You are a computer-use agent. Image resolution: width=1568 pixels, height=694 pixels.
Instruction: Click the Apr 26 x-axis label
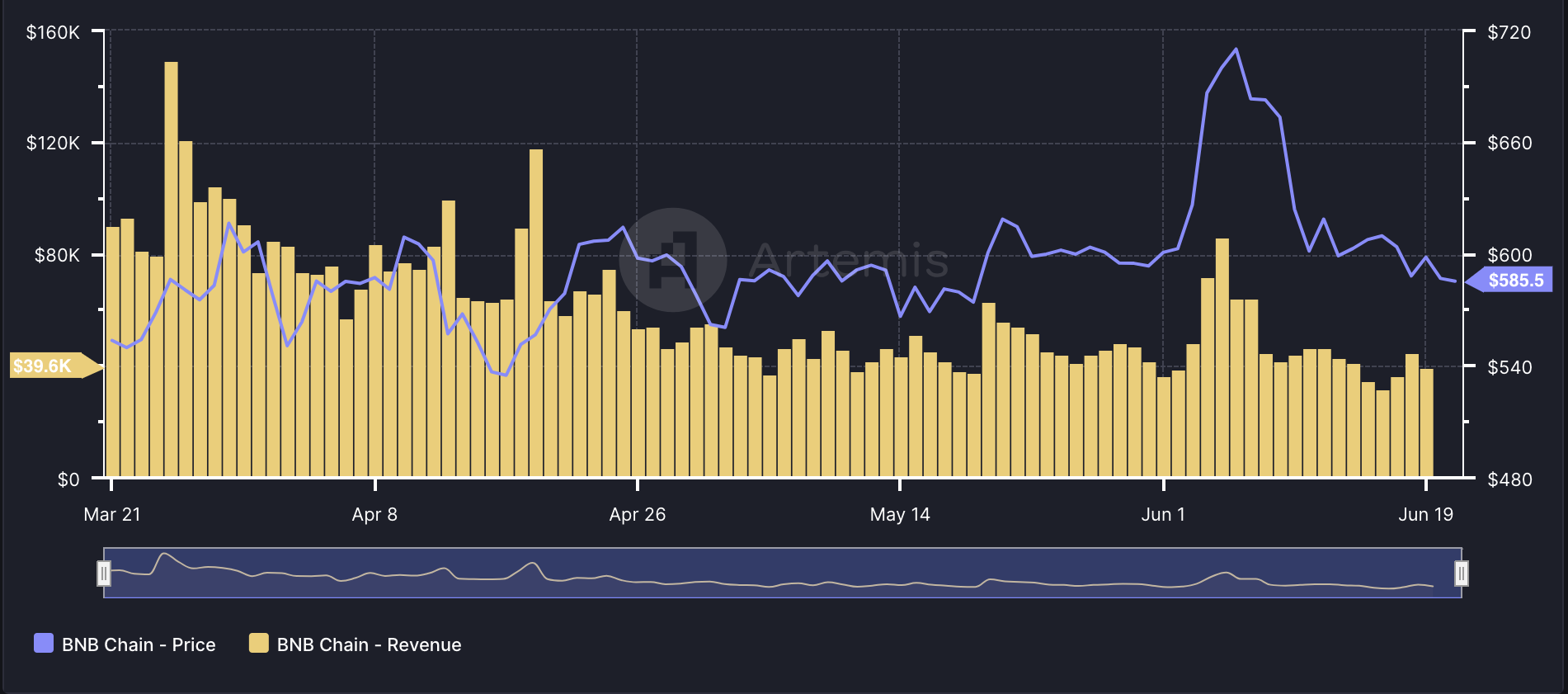637,514
